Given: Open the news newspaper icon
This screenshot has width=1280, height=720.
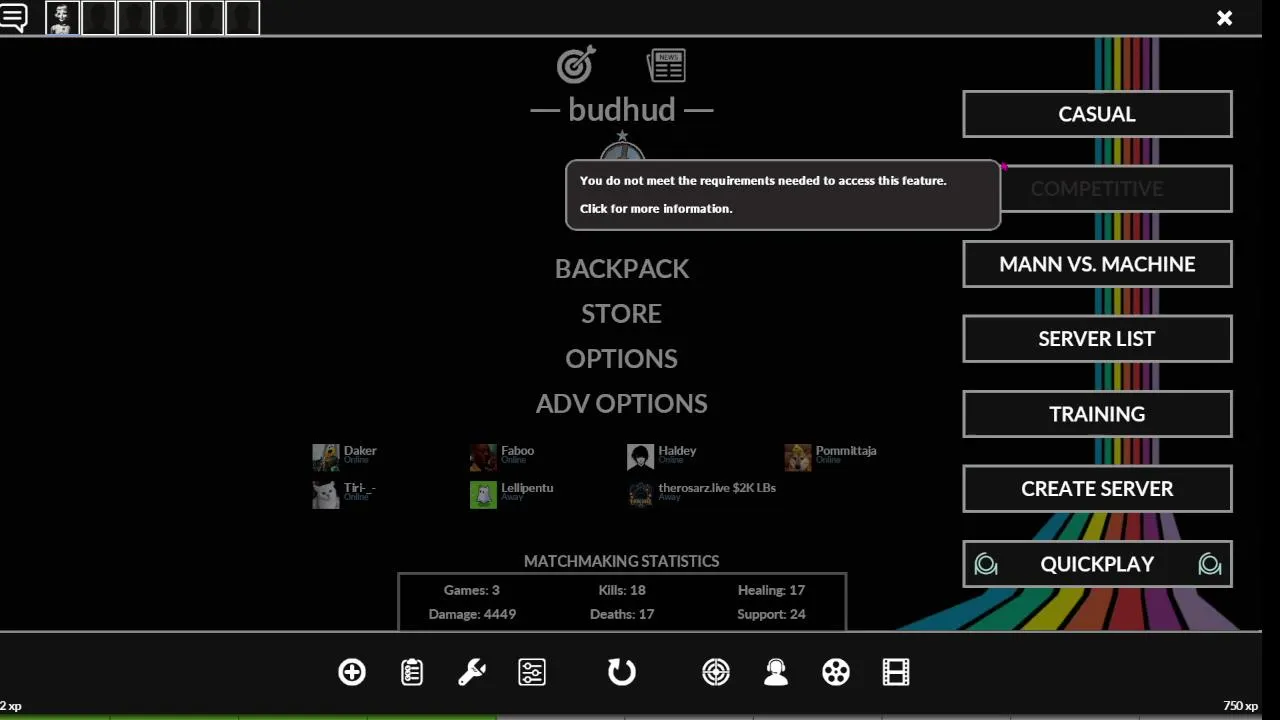Looking at the screenshot, I should [x=666, y=65].
